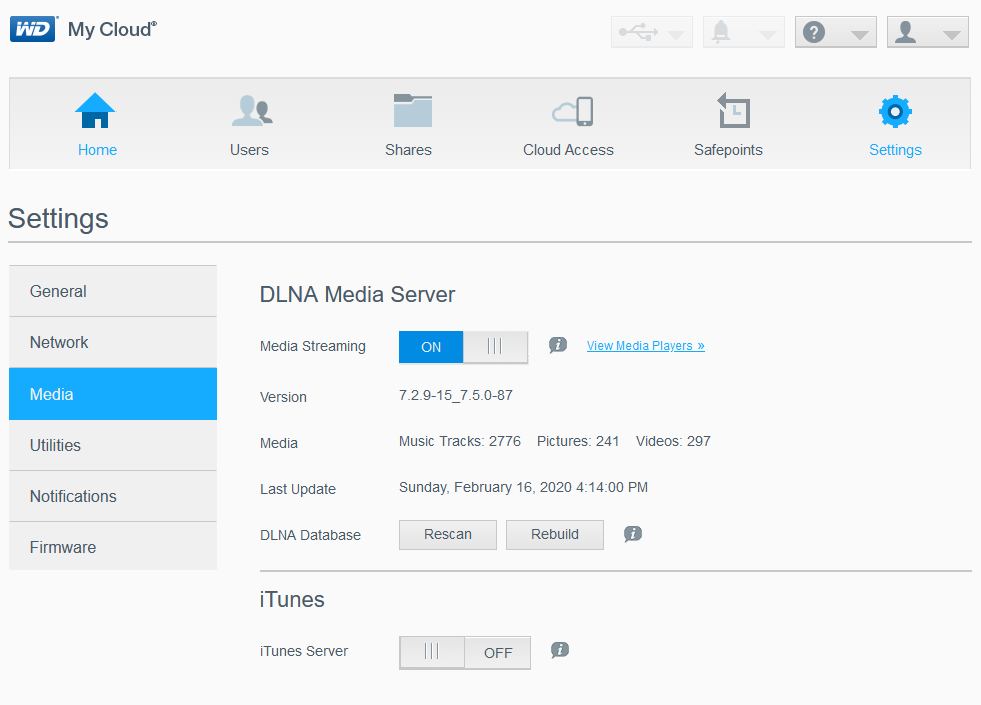
Task: Open the Users icon
Action: click(252, 111)
